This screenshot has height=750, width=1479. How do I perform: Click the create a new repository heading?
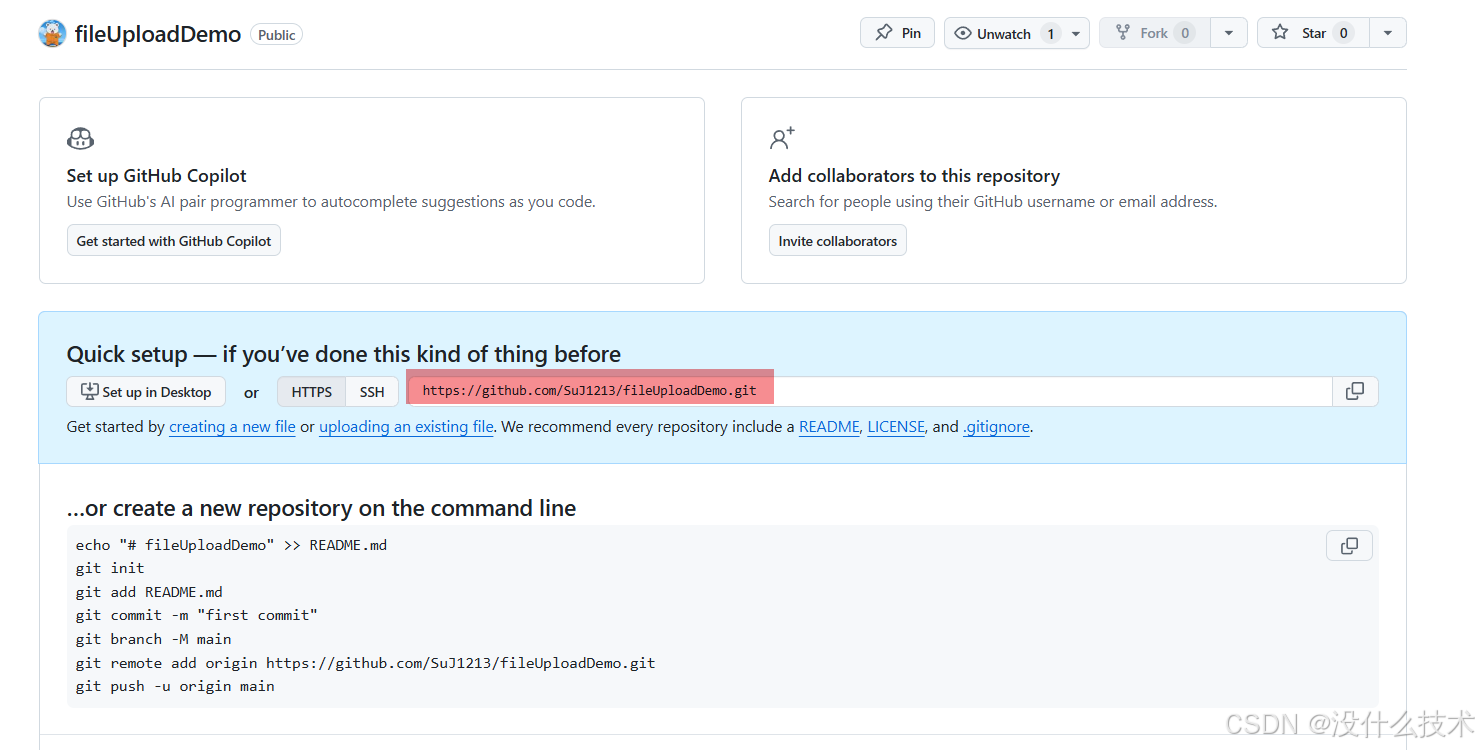click(321, 508)
